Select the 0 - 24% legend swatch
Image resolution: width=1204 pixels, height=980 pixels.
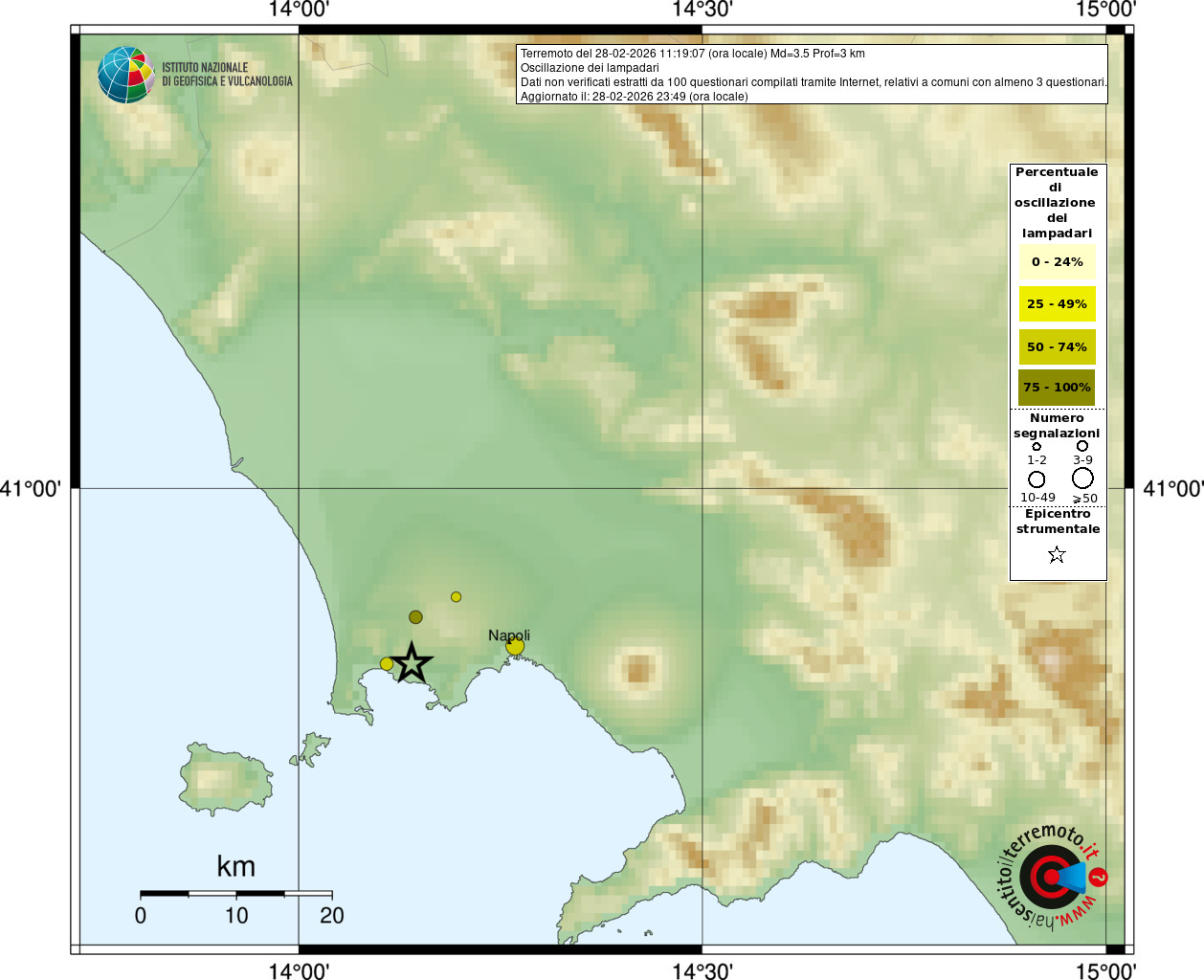click(1057, 262)
